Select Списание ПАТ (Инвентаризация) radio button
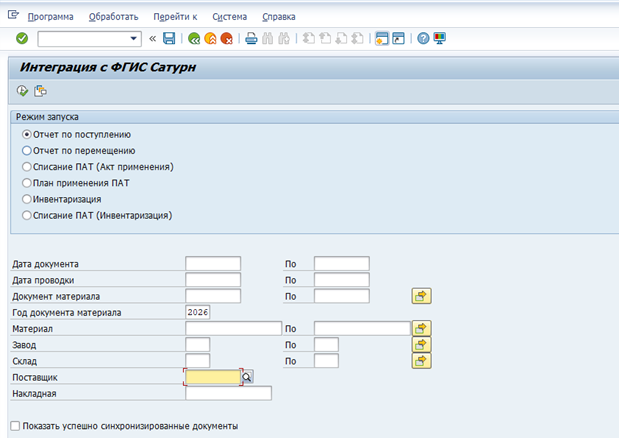This screenshot has width=619, height=438. pyautogui.click(x=26, y=215)
